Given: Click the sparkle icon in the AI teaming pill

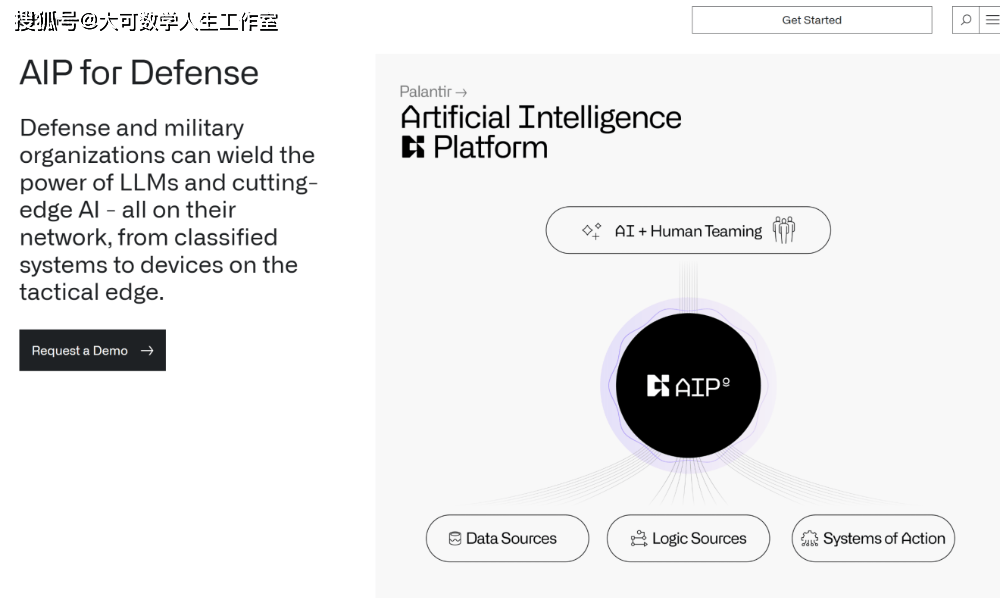Looking at the screenshot, I should pos(592,231).
